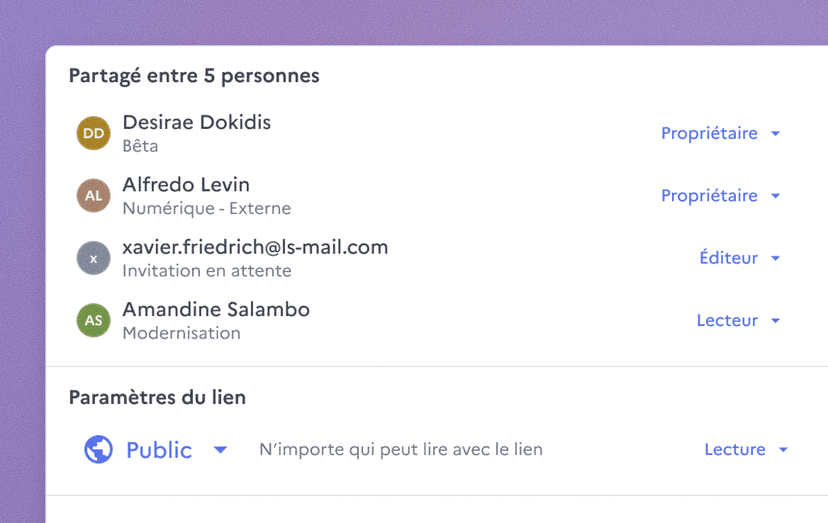This screenshot has height=523, width=828.
Task: Select the Alfredo Levin name
Action: coord(186,185)
